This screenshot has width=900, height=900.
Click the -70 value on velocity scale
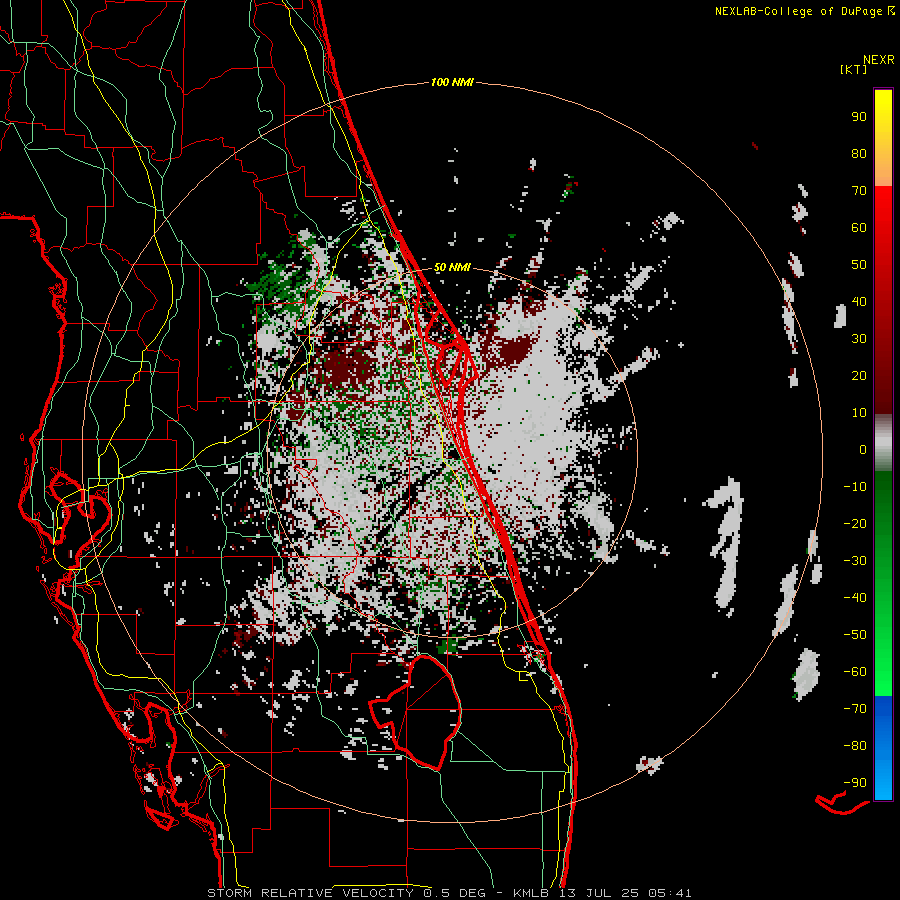(855, 709)
